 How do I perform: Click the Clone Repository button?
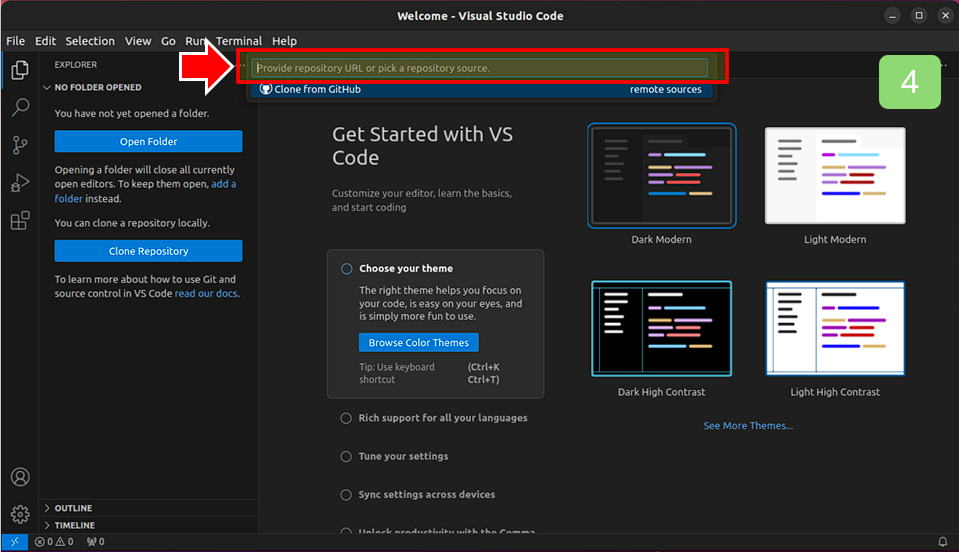(x=149, y=251)
